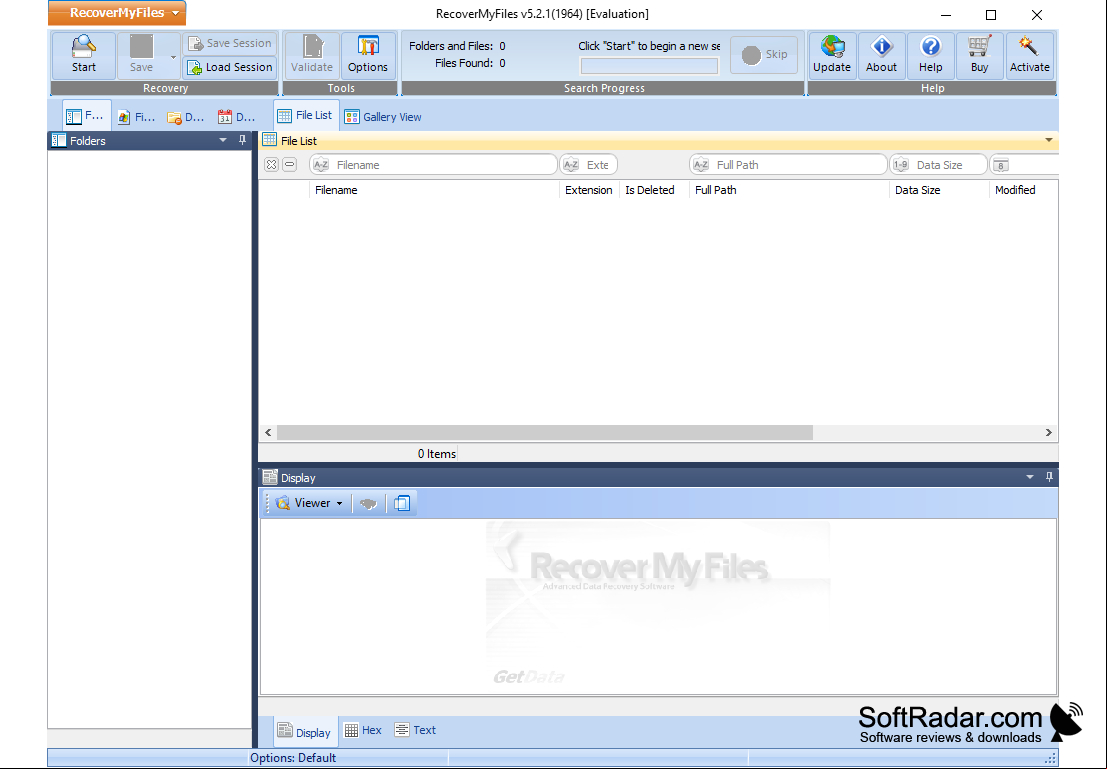Click the Skip search button
Viewport: 1107px width, 769px height.
point(764,54)
